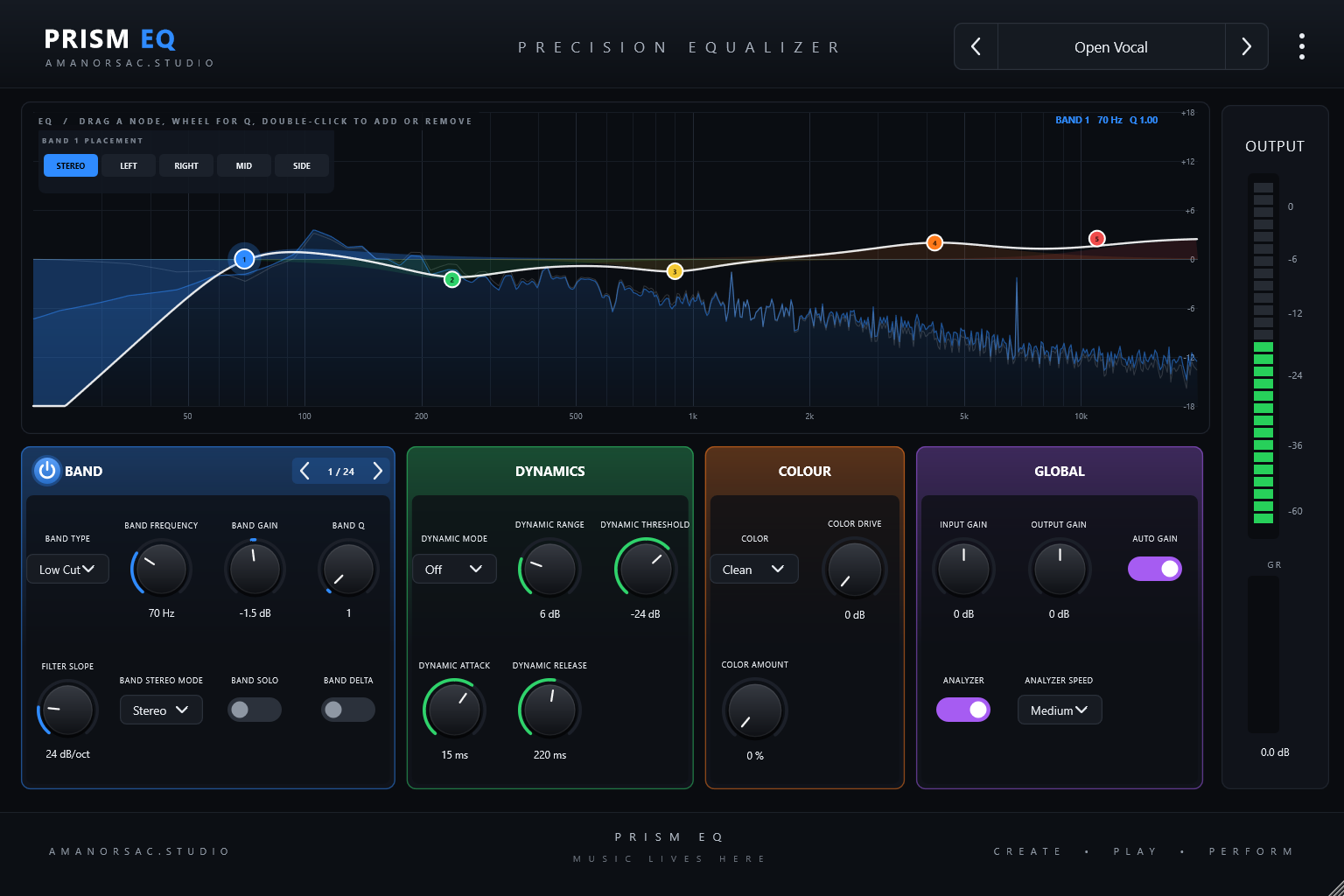Click the output level meter
The image size is (1344, 896).
[1263, 353]
